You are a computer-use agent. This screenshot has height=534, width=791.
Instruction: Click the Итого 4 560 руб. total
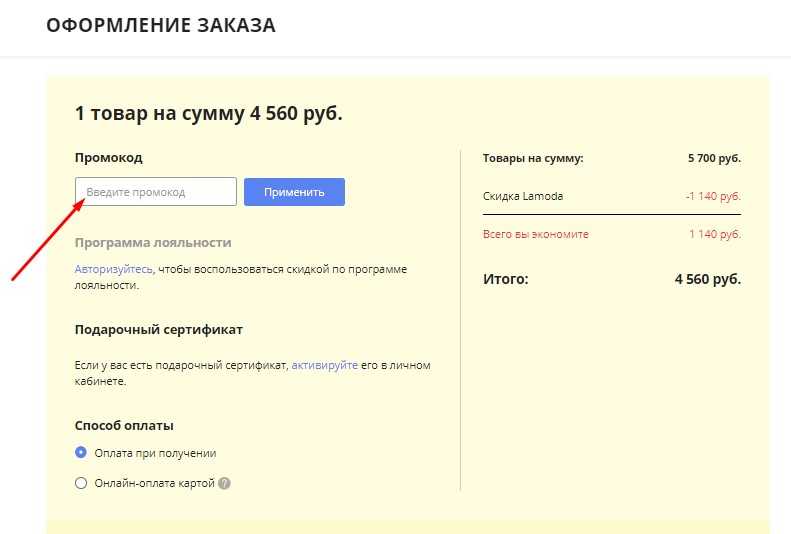[708, 279]
